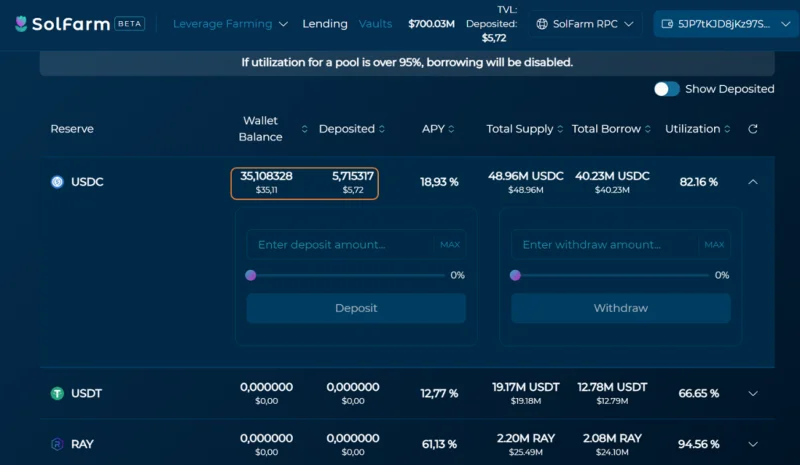Click the 19.17M USDT total supply
Screen dimensions: 800x465
click(526, 387)
